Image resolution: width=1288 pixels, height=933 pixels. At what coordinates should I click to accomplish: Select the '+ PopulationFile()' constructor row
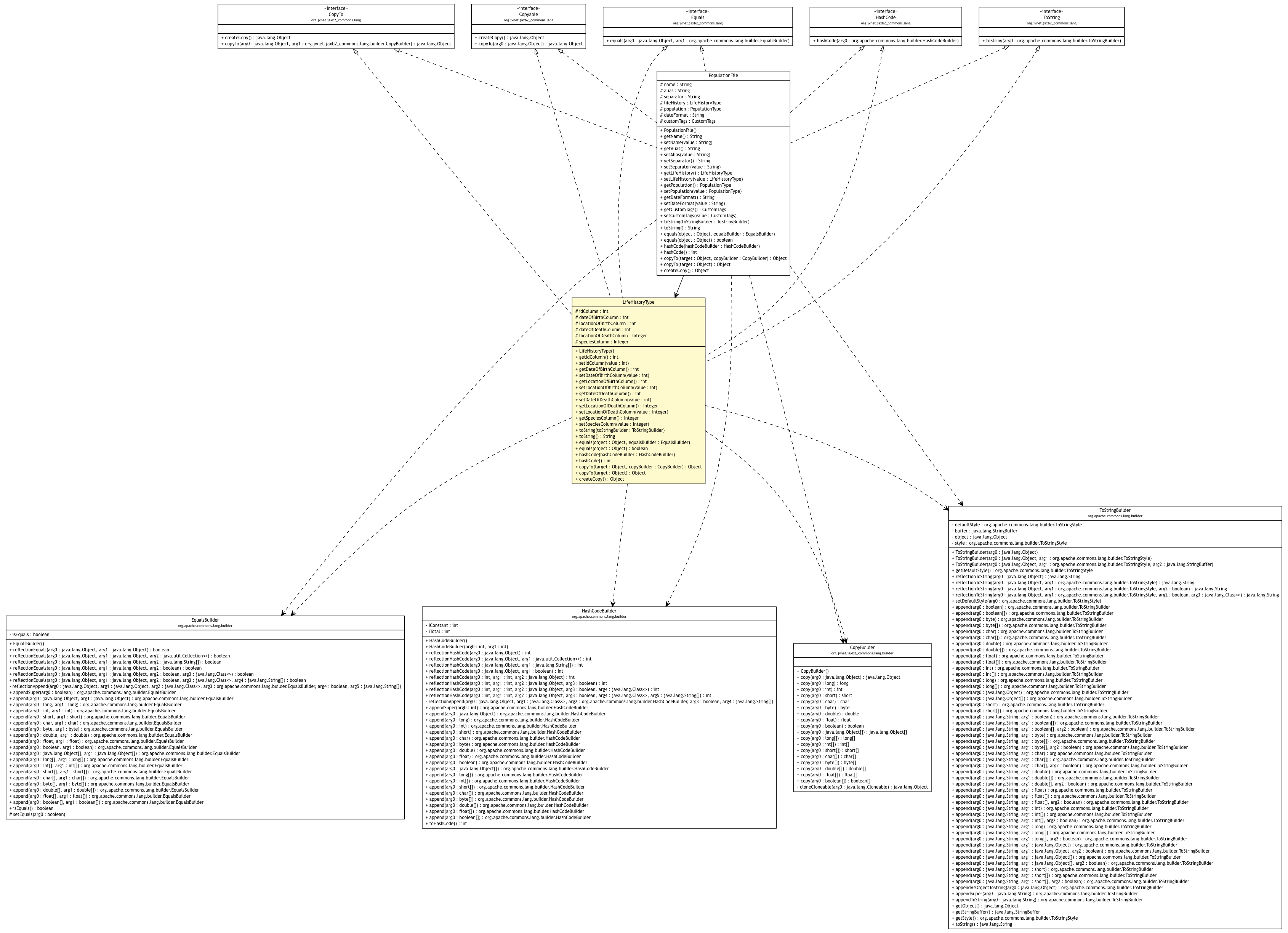[678, 131]
